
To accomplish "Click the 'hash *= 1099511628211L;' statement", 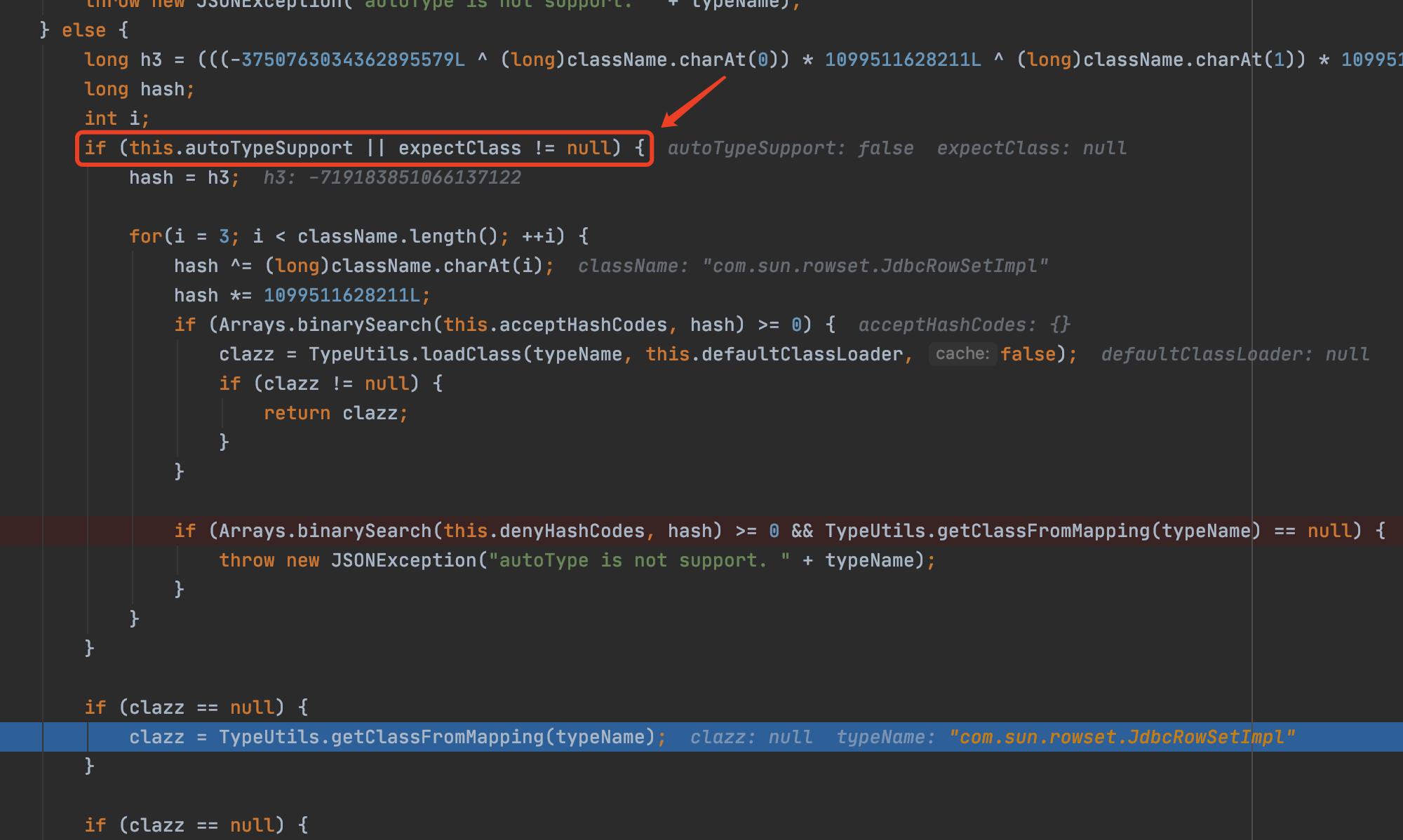I will click(x=302, y=295).
